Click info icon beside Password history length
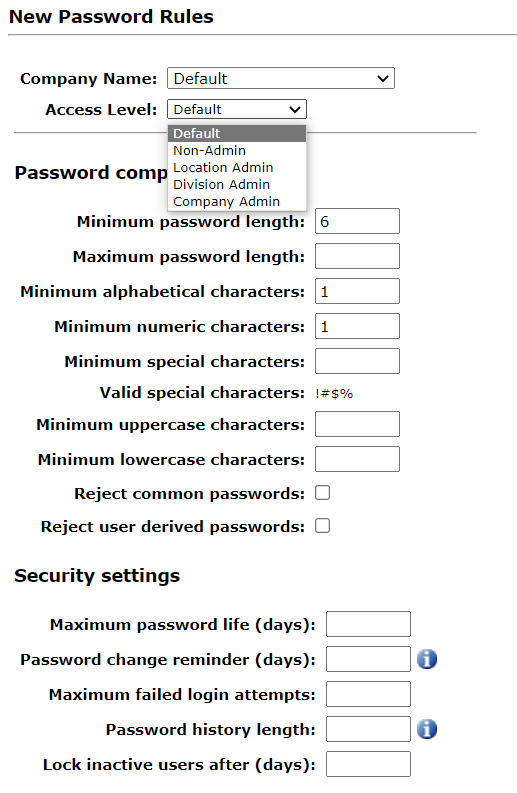 [x=426, y=729]
